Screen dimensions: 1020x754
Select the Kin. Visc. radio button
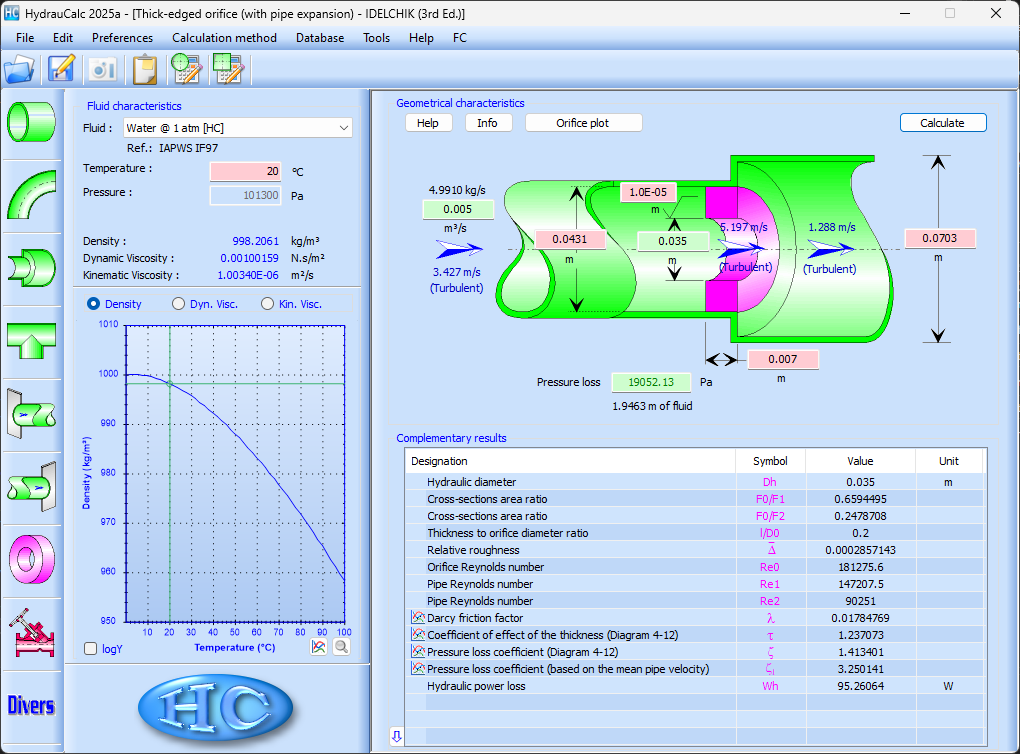click(267, 304)
